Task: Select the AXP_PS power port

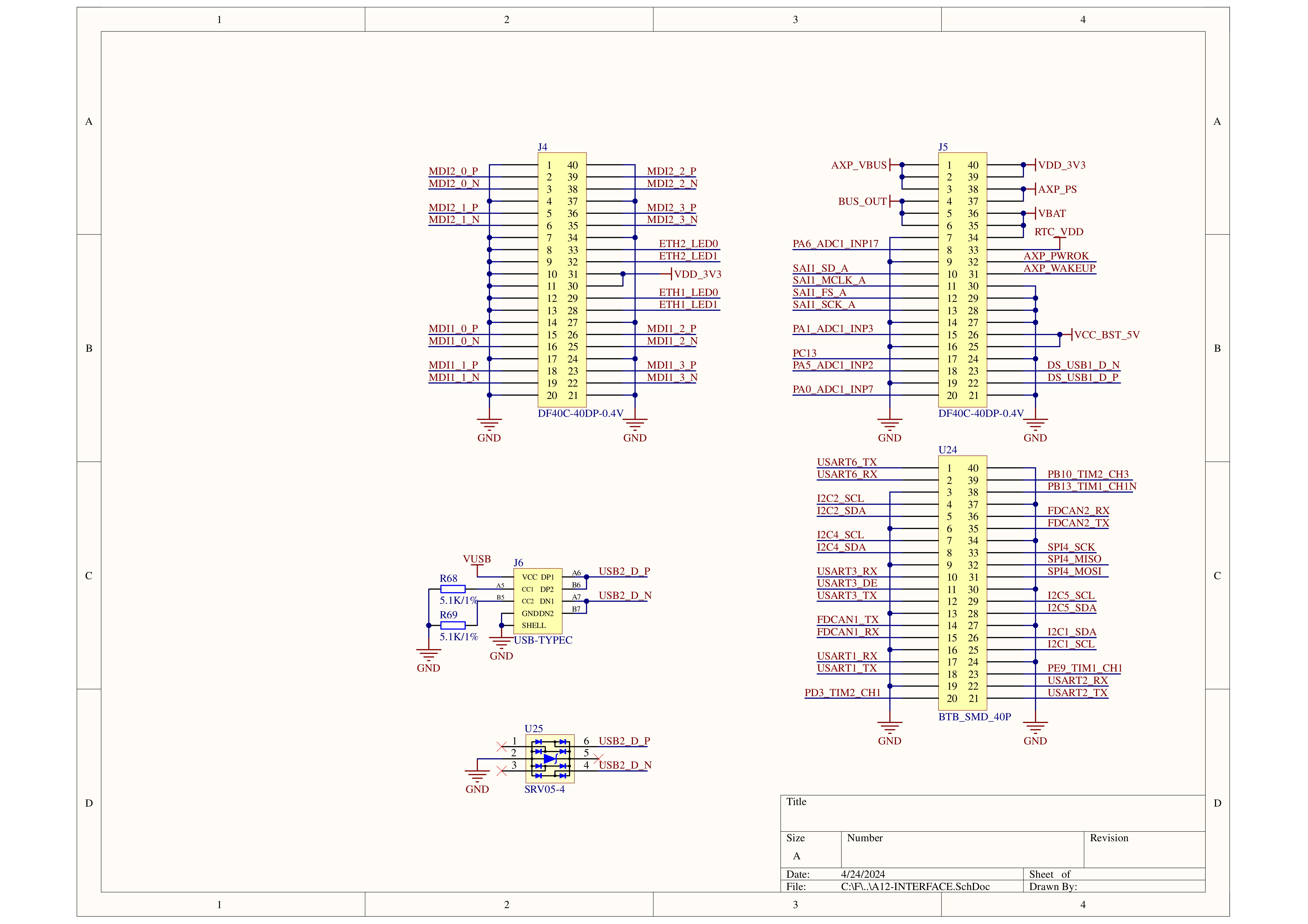Action: tap(1057, 190)
